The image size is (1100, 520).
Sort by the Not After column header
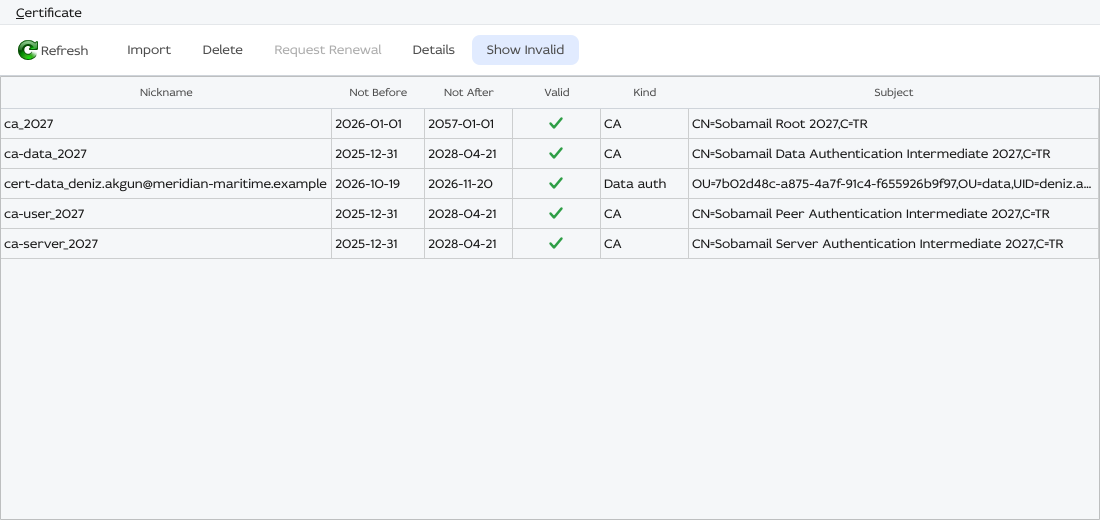coord(469,93)
